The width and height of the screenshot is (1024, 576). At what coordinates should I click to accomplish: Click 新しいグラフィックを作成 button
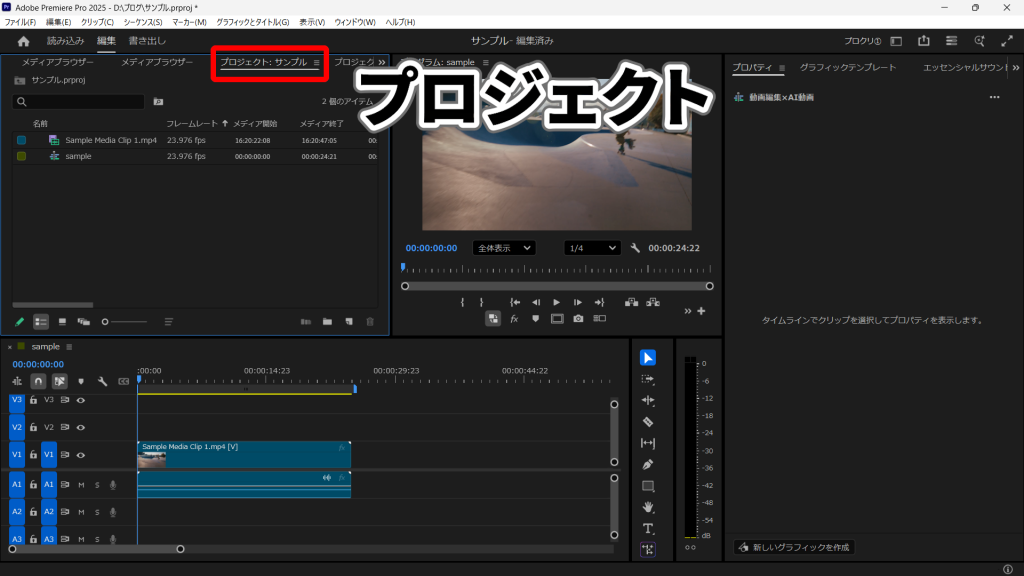[x=793, y=547]
